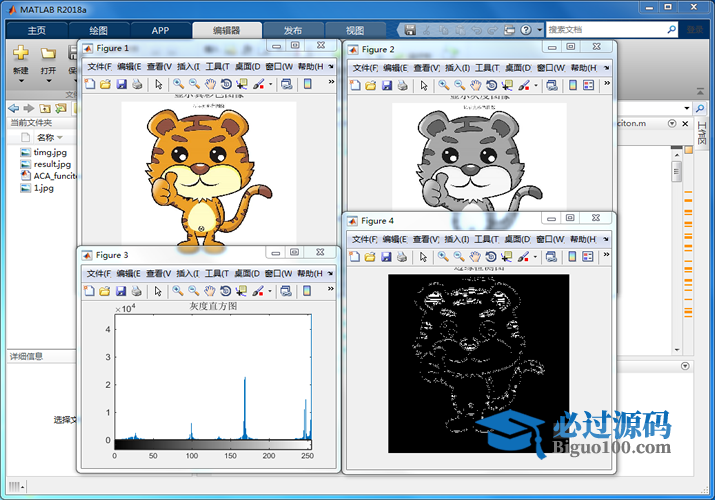
Task: Click the MATLAB New script icon
Action: 21,53
